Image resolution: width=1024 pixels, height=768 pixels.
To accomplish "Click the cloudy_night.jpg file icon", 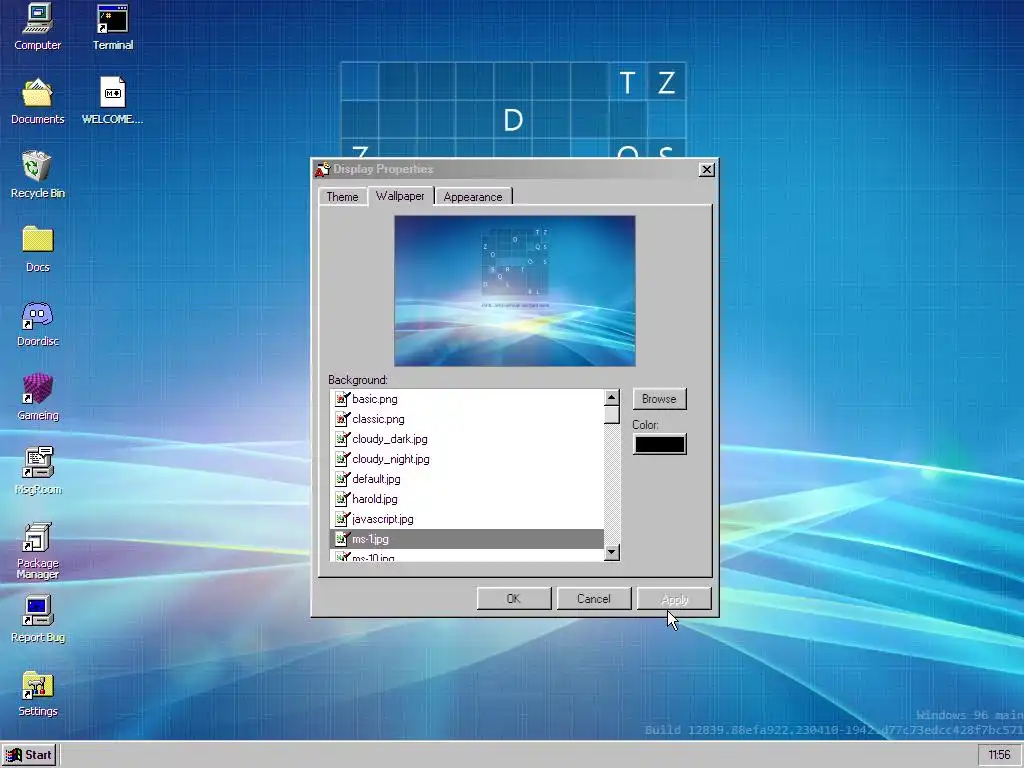I will click(x=342, y=458).
